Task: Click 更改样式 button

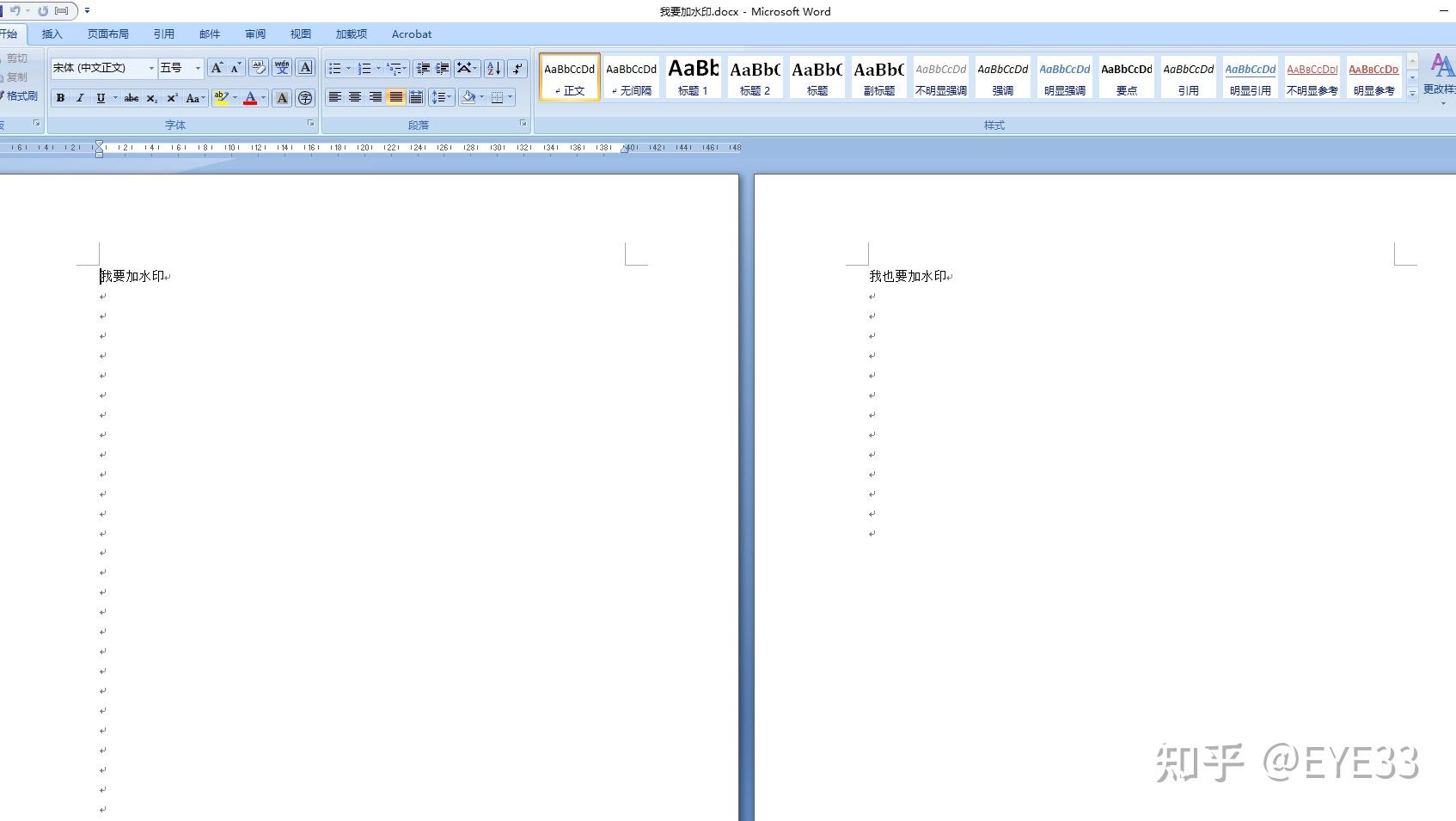Action: pyautogui.click(x=1441, y=79)
